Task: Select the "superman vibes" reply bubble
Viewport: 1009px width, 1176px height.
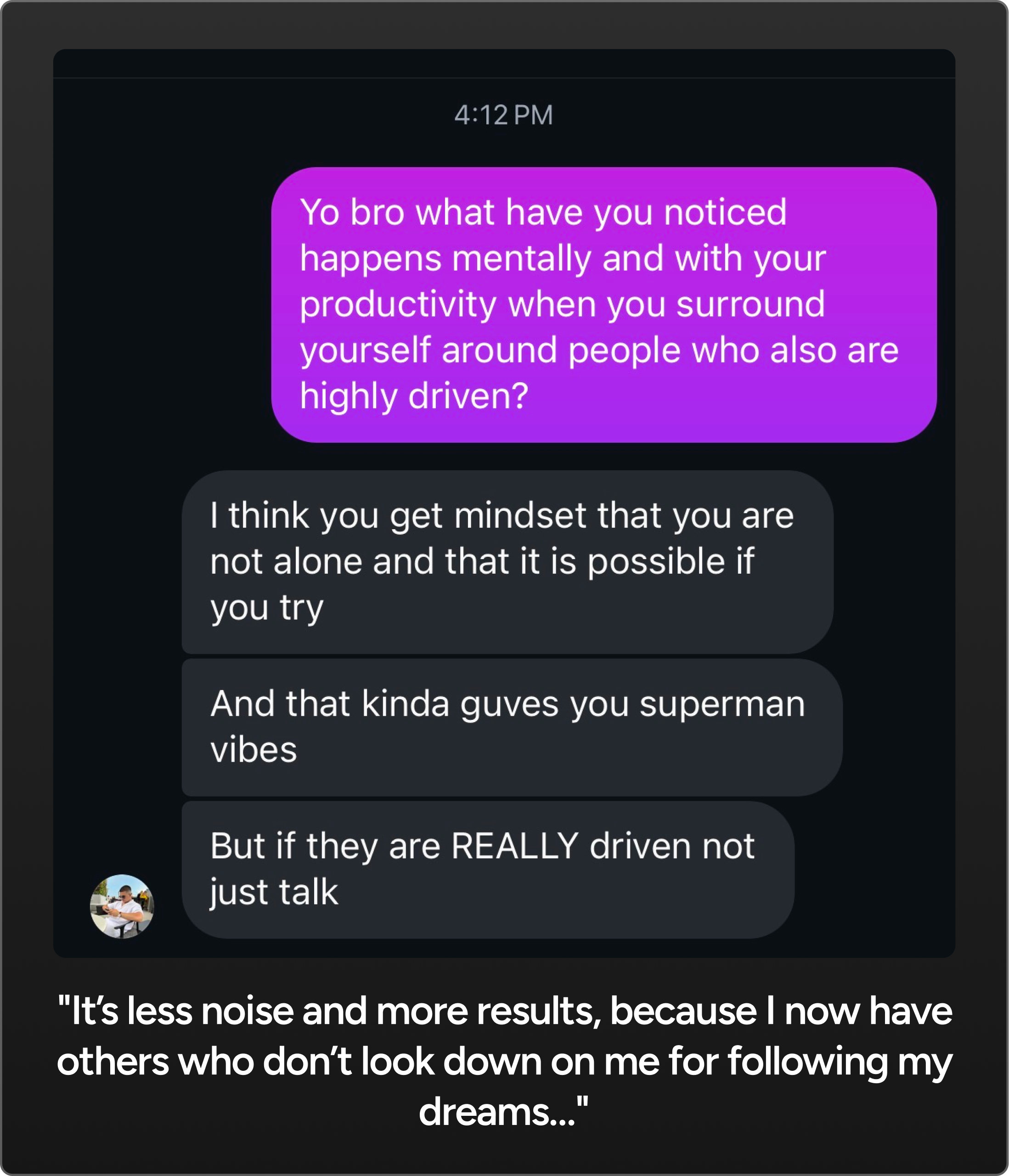Action: [511, 727]
